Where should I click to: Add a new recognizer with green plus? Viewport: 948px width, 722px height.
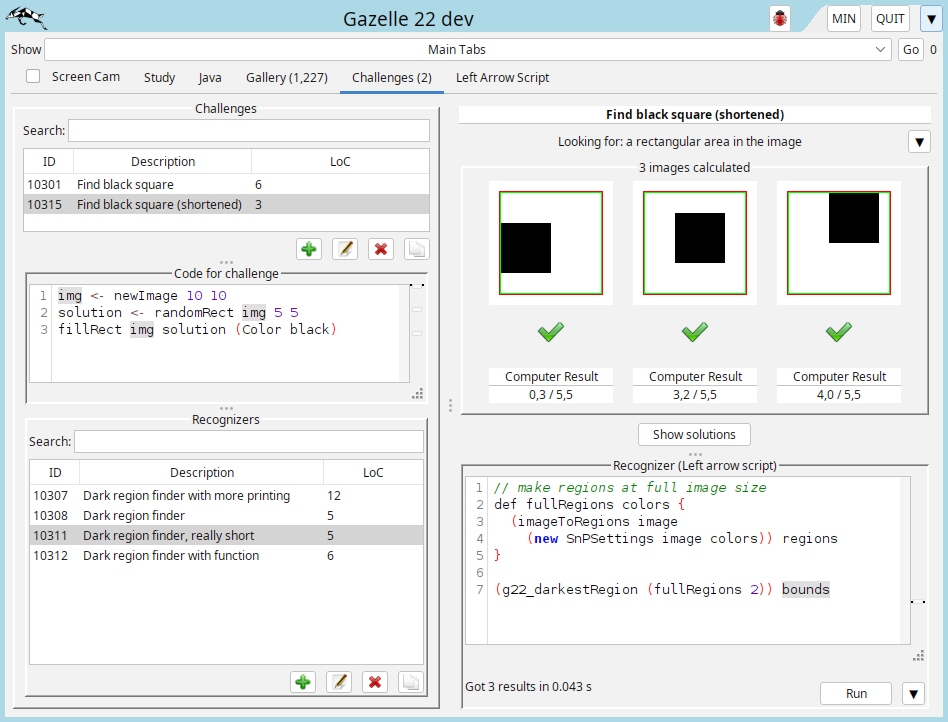[303, 682]
